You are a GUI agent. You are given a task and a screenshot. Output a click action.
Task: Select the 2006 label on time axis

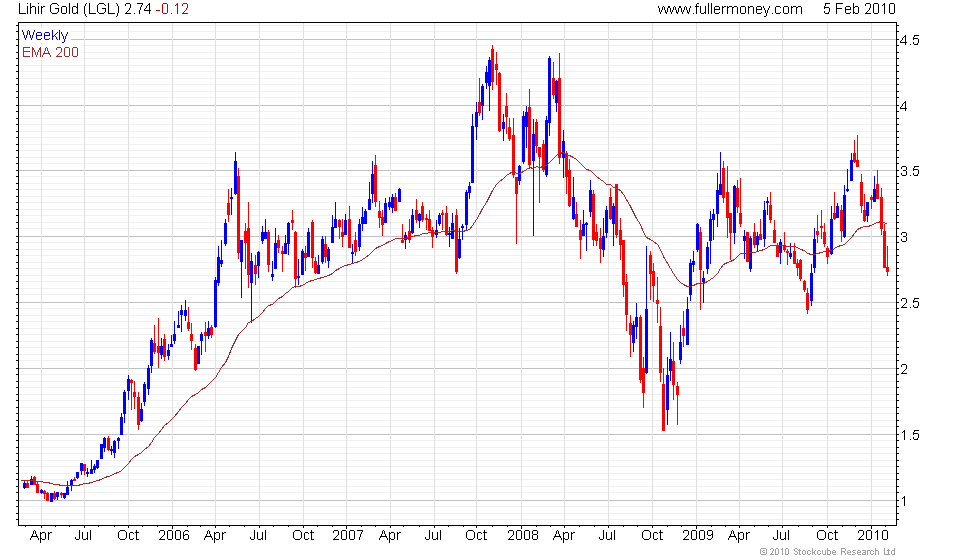click(174, 536)
